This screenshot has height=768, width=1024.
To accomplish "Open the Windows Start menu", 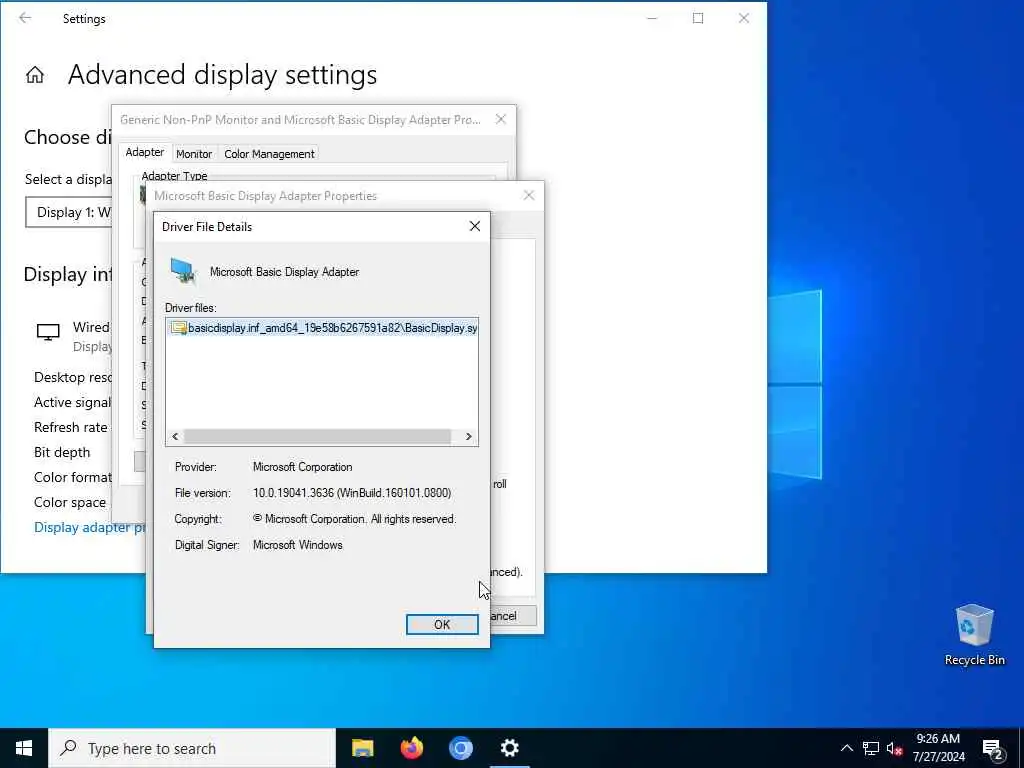I will click(24, 748).
